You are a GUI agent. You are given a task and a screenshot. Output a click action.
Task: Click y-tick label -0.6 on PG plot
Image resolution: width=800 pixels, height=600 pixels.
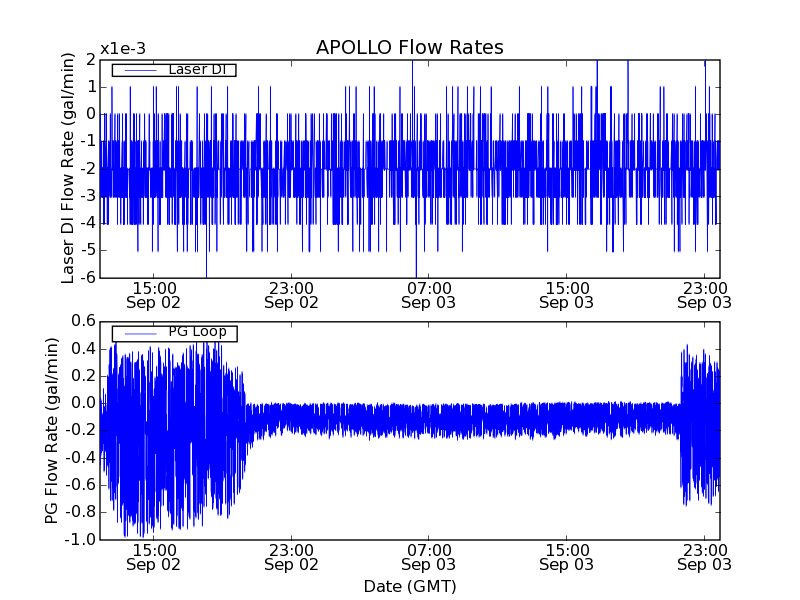pos(81,485)
